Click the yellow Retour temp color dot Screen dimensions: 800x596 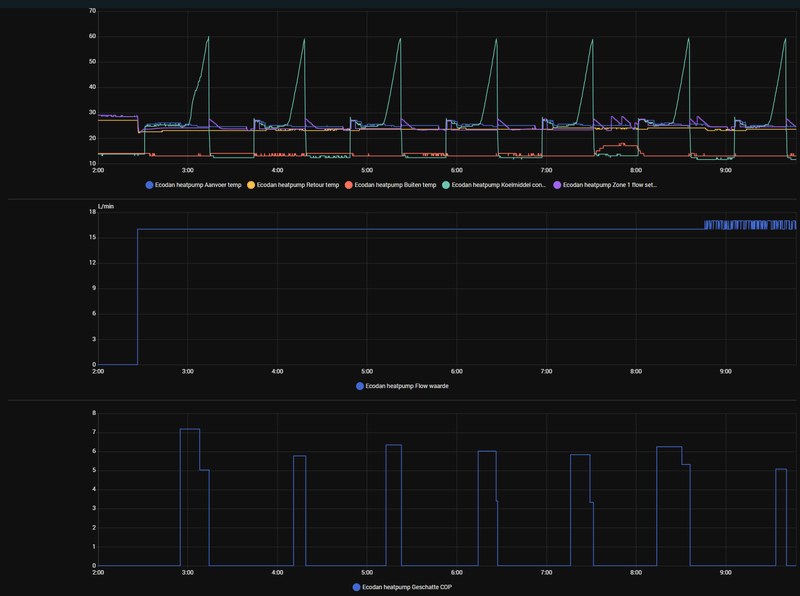pos(251,185)
